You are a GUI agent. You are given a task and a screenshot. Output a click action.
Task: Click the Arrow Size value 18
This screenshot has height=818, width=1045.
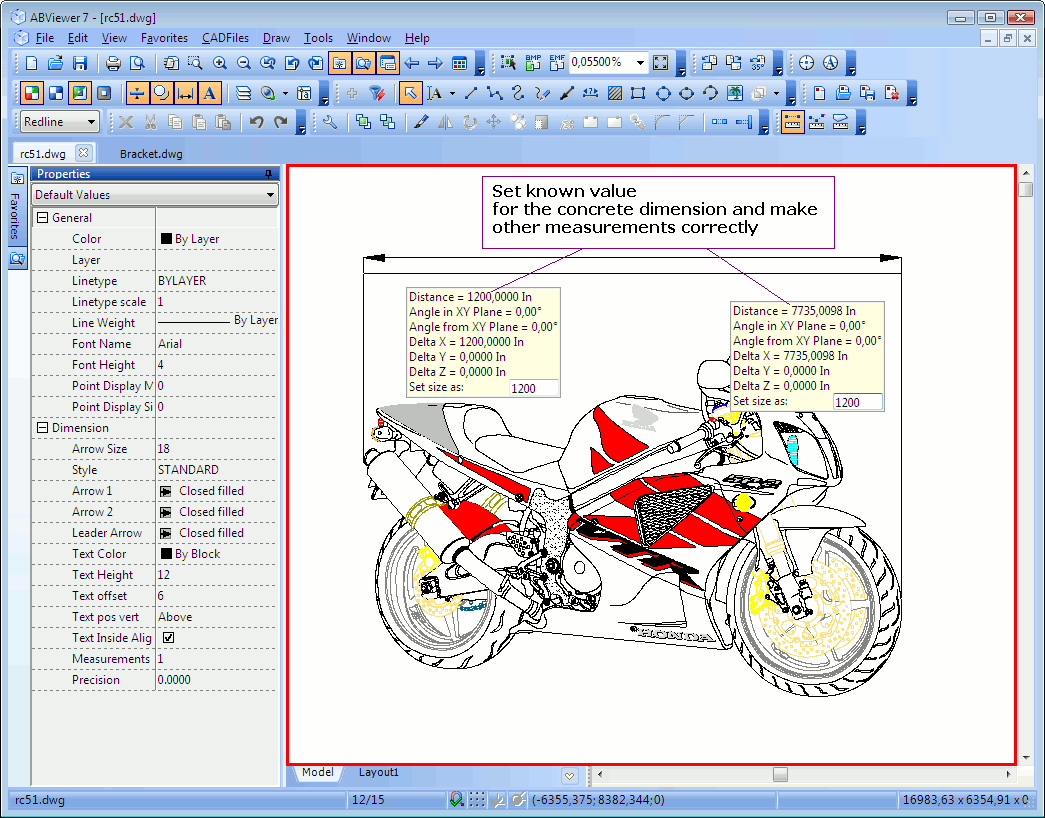(x=164, y=449)
